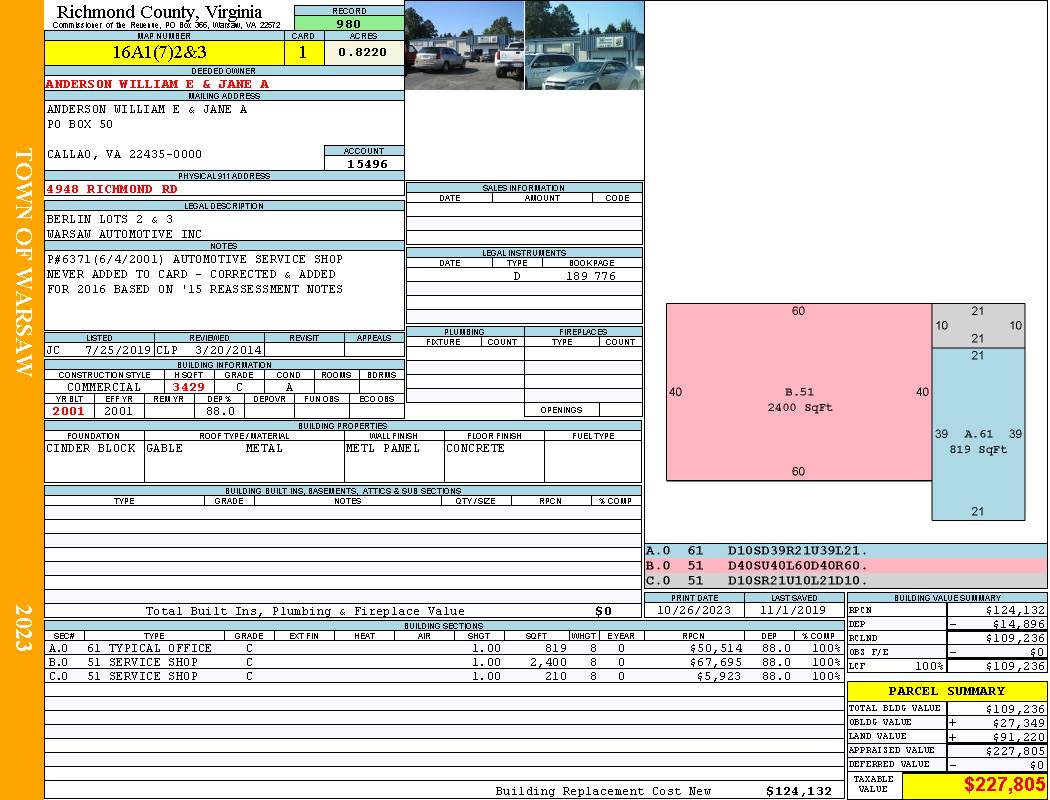Select sketch code row A.0 61 D10SD39R21U39L21
The image size is (1050, 800).
[845, 551]
